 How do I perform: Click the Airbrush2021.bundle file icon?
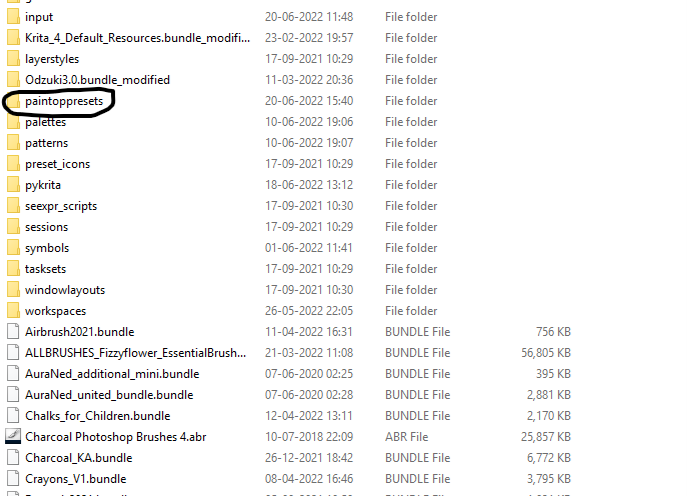(x=13, y=332)
